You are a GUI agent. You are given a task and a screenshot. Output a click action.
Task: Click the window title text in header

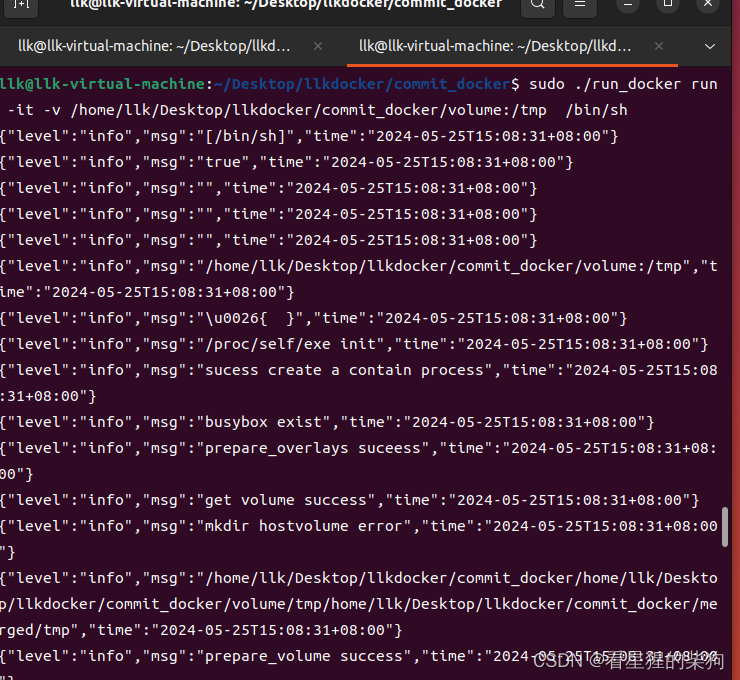pyautogui.click(x=286, y=4)
